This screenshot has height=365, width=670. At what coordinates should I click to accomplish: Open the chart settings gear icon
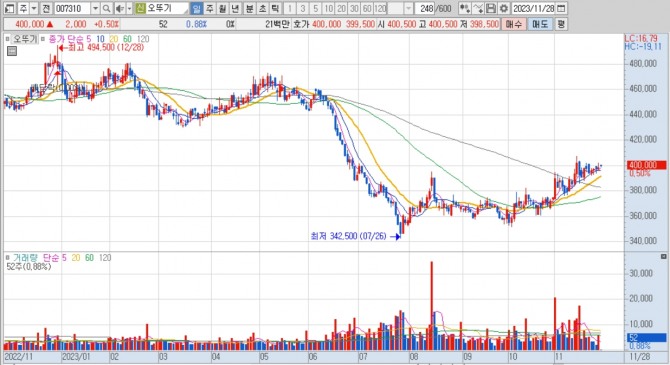click(504, 8)
